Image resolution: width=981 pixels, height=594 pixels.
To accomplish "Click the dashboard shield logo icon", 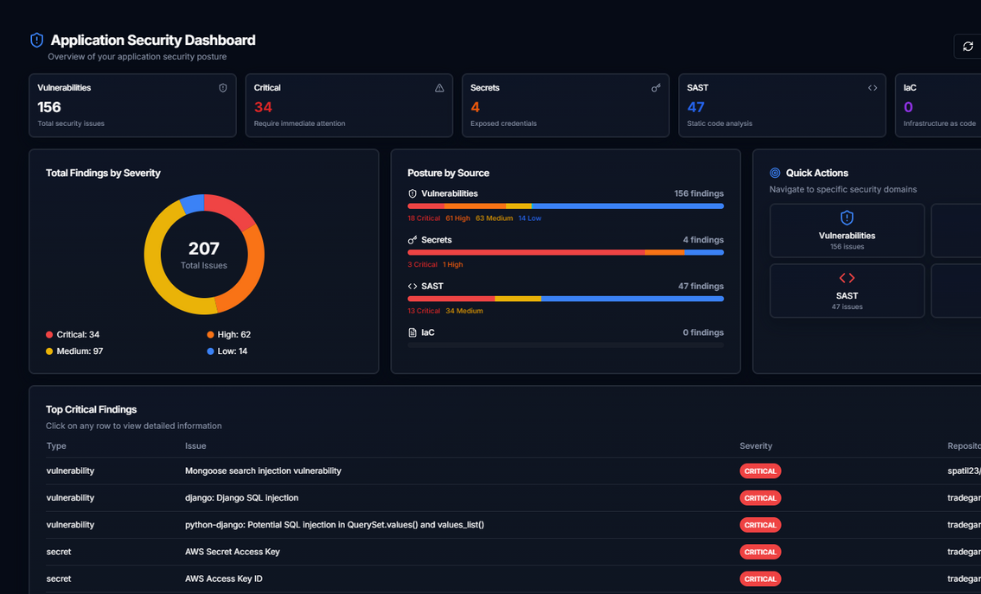I will (37, 40).
